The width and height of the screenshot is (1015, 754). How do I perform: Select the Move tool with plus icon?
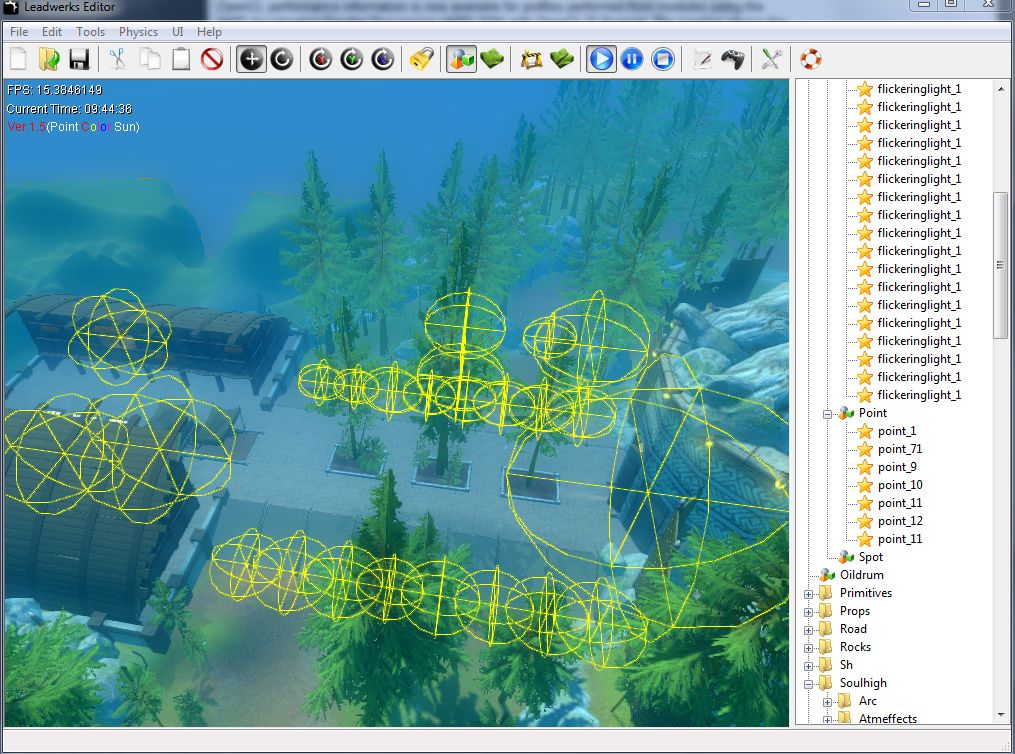coord(251,59)
